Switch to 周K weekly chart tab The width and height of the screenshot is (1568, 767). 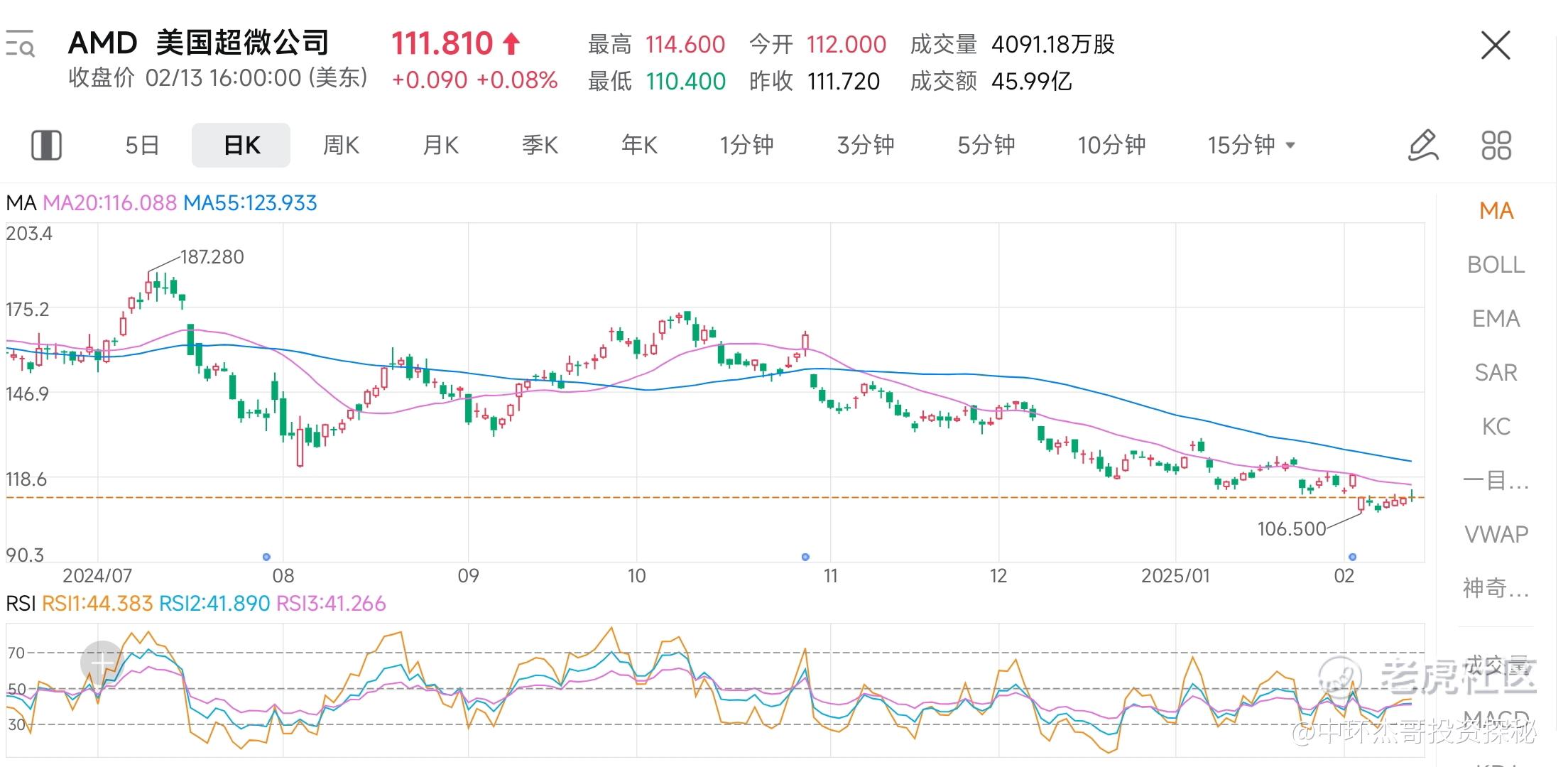[341, 146]
